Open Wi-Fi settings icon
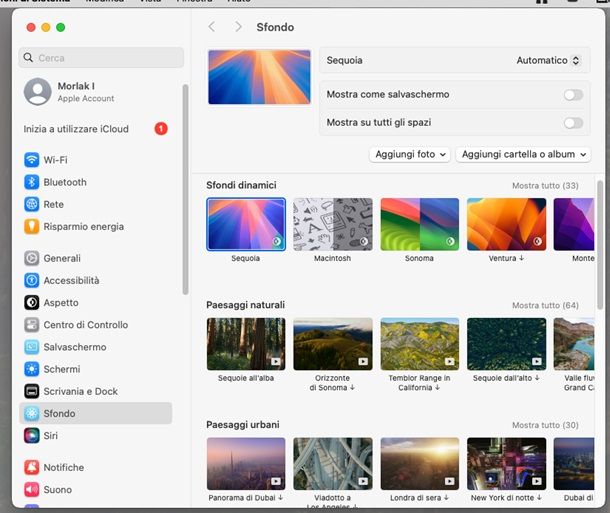The image size is (610, 513). pos(32,160)
